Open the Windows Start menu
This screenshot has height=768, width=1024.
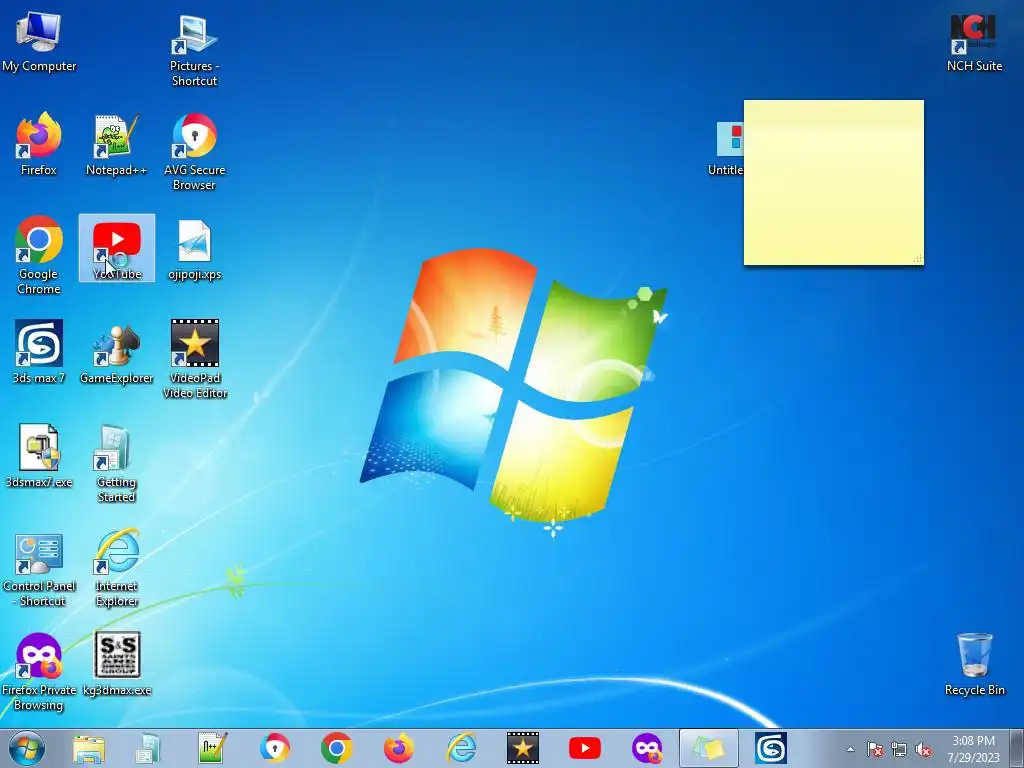27,748
